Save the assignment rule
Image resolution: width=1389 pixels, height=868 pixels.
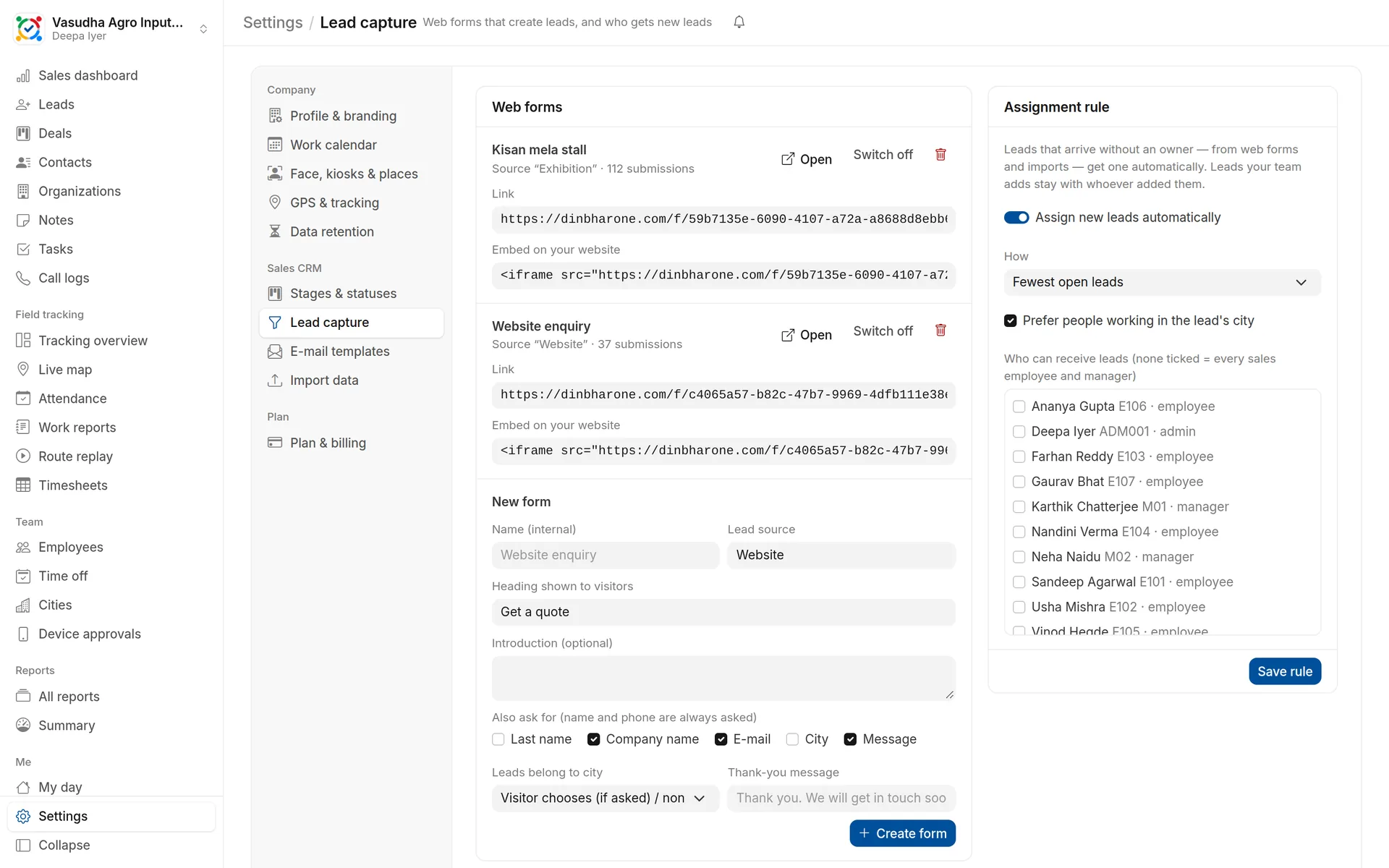(1285, 671)
